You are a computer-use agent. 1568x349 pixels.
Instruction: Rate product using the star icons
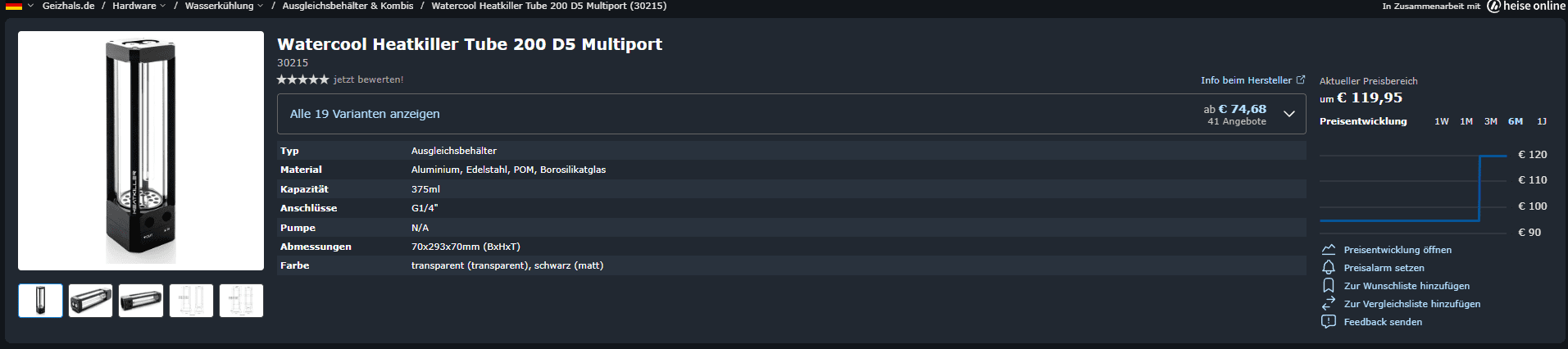302,79
